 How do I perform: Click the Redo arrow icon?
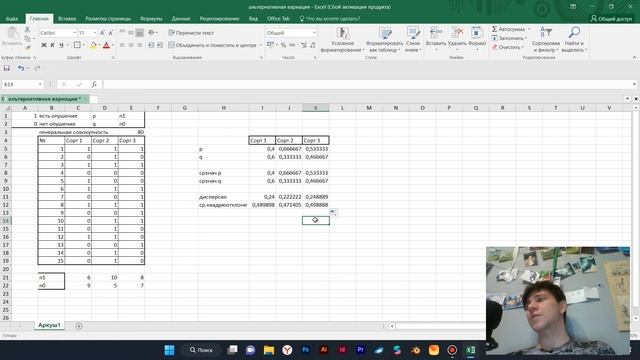tap(37, 68)
